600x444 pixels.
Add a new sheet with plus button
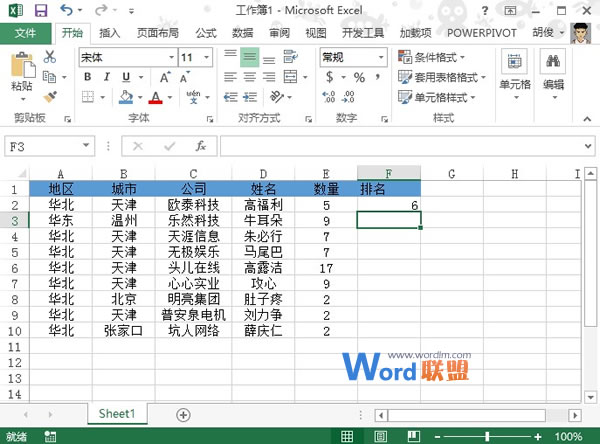183,415
